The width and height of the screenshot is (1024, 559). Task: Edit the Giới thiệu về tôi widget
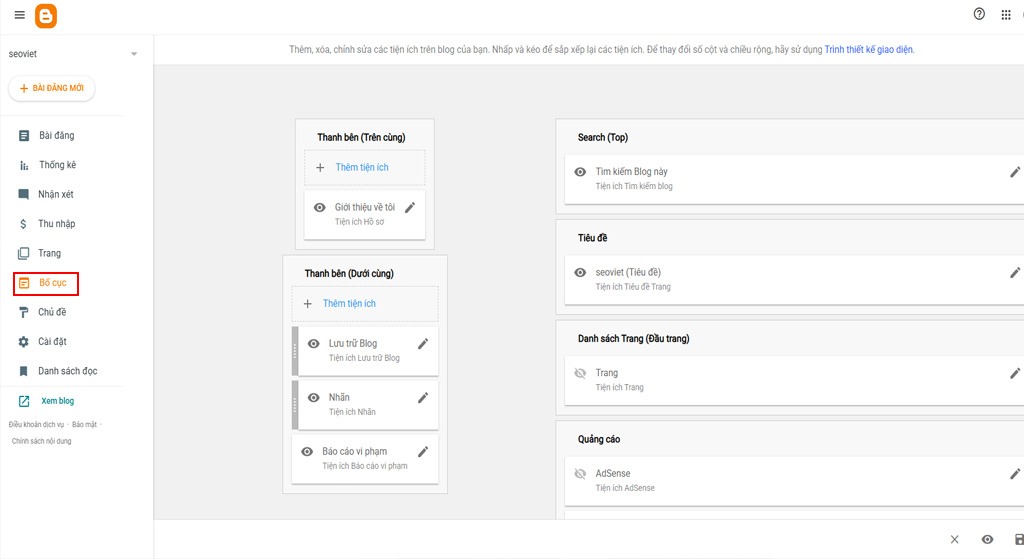click(409, 208)
